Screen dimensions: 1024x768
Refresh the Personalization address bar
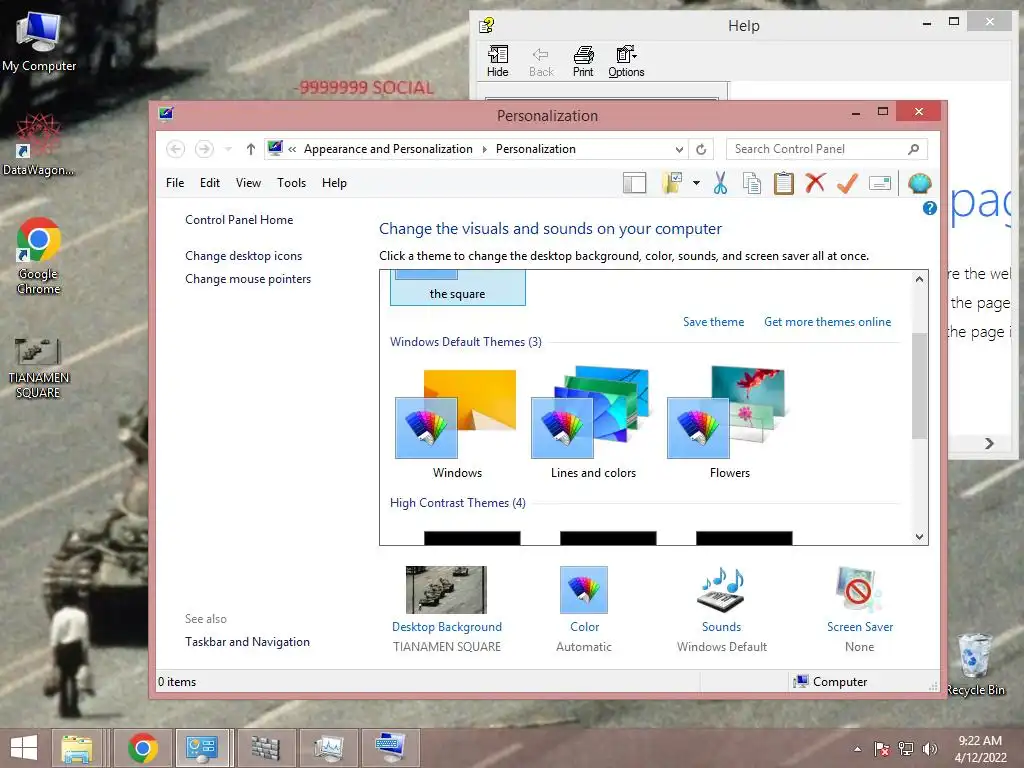[x=701, y=149]
